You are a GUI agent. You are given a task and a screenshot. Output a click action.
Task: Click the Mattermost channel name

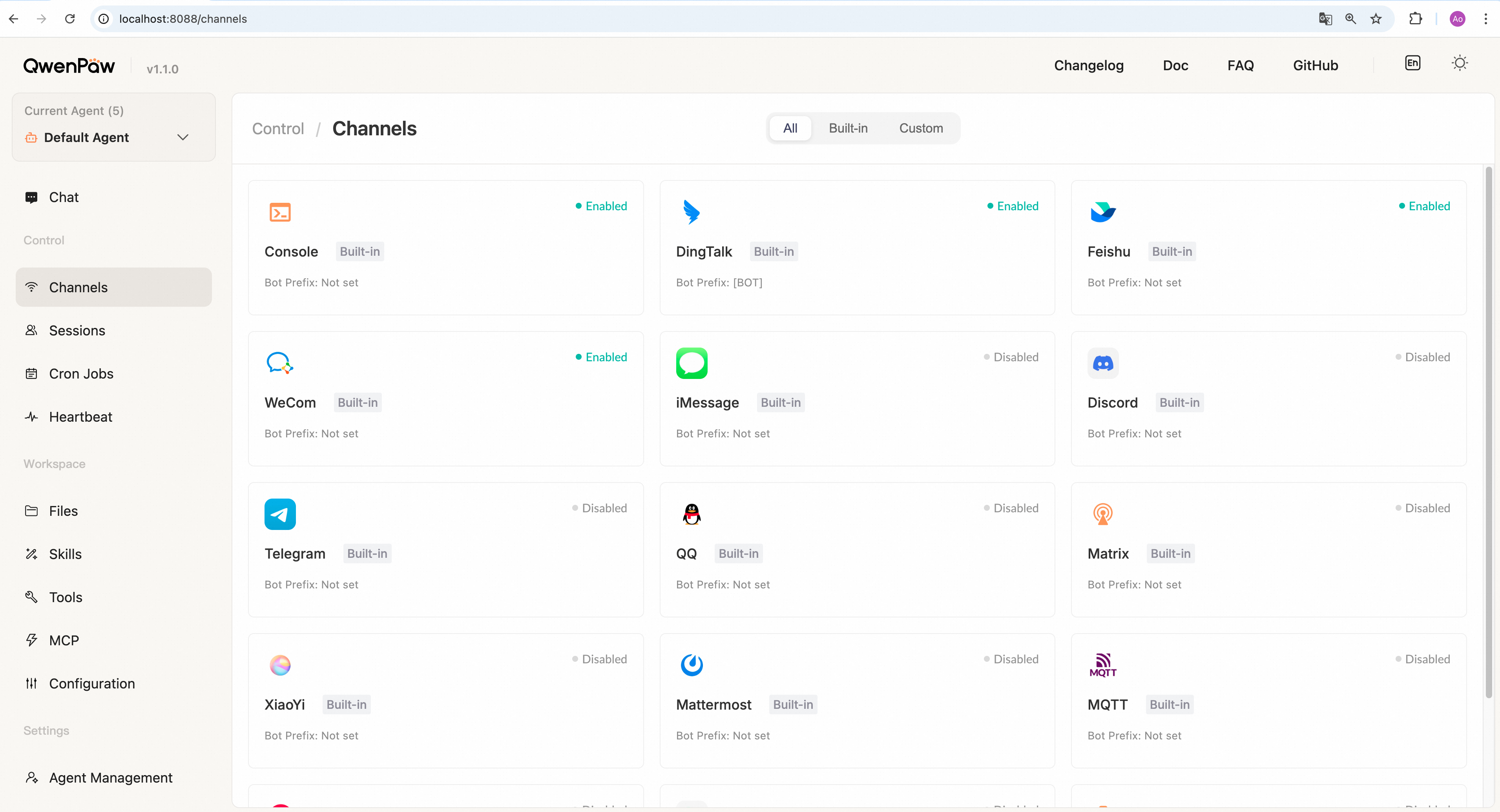(714, 704)
